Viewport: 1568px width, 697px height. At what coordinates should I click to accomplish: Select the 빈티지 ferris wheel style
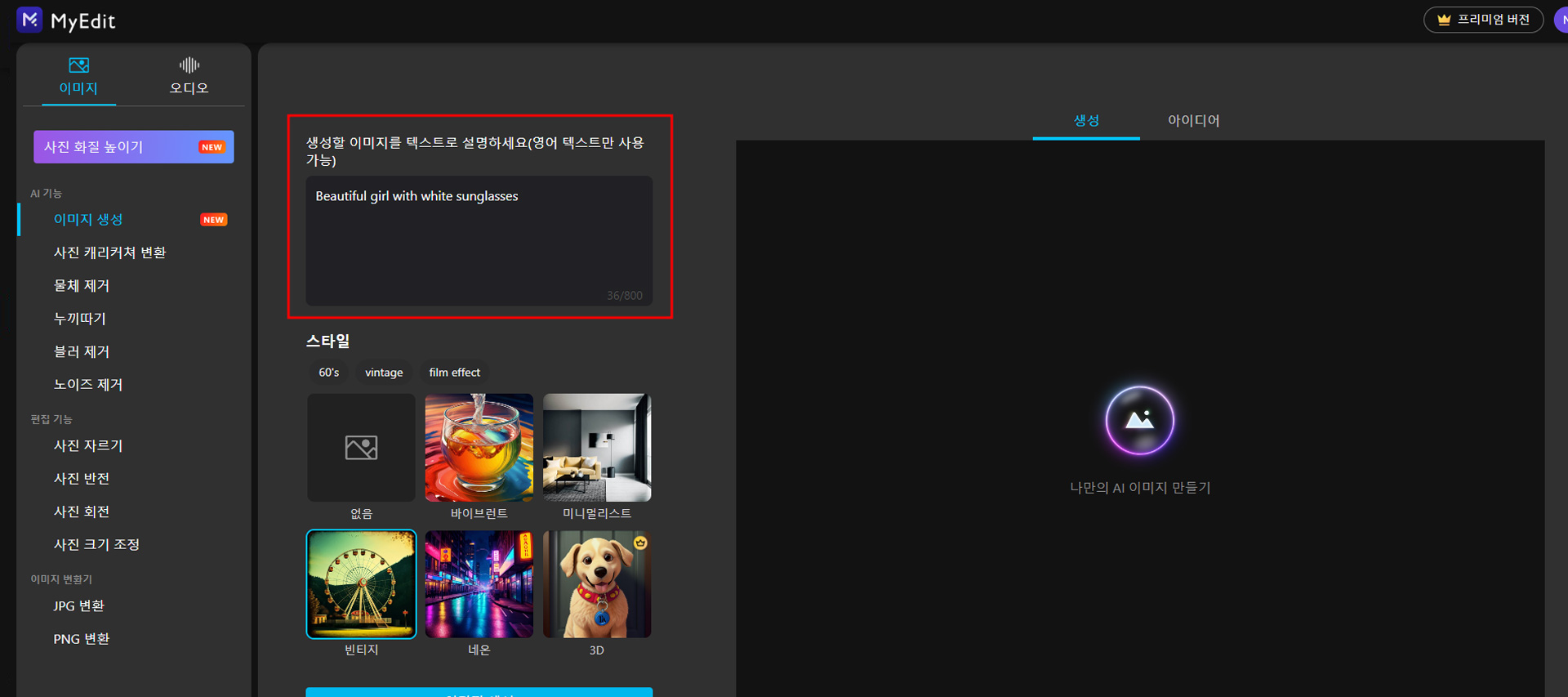[361, 584]
